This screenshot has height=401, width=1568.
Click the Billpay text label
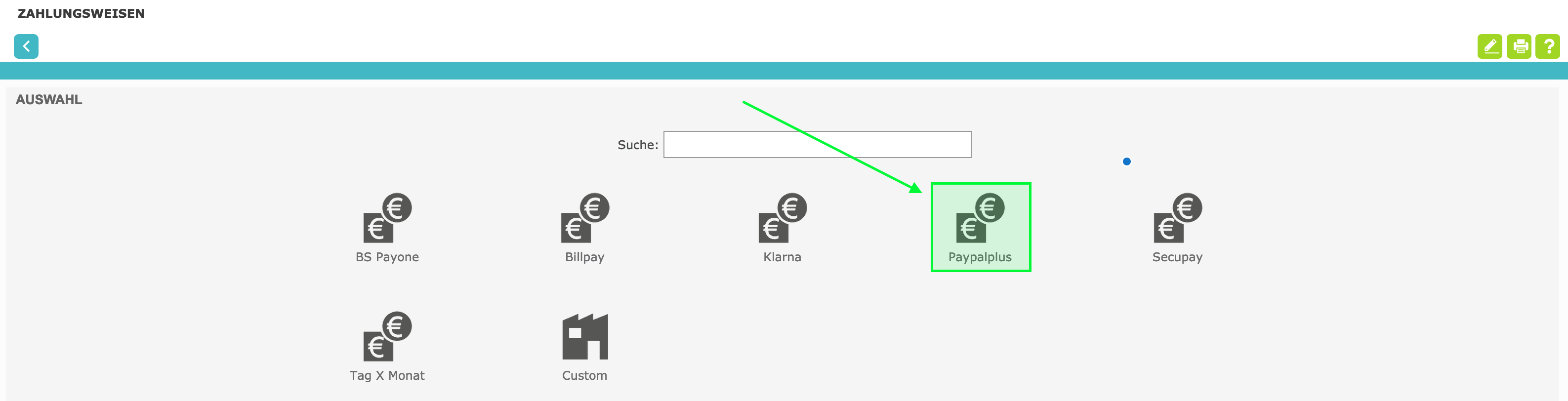point(584,257)
